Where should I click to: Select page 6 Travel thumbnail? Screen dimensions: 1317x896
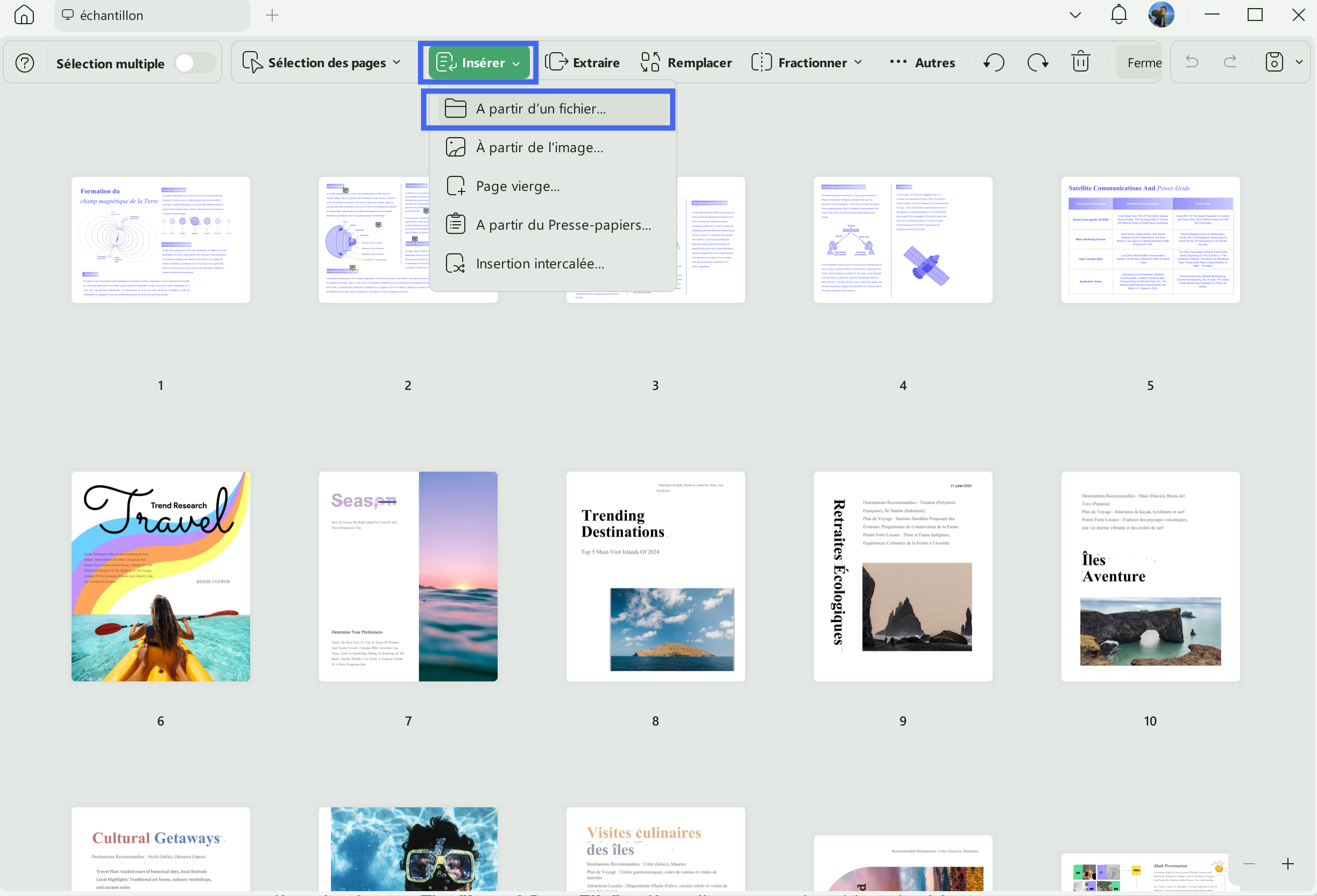[x=161, y=577]
